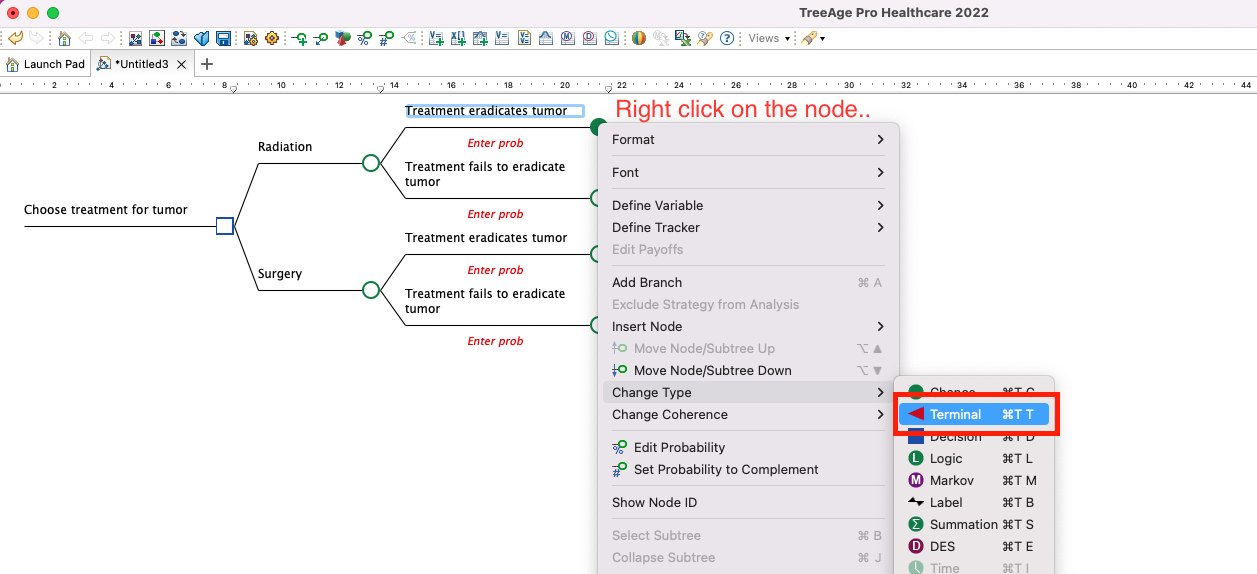The image size is (1257, 574).
Task: Click the colorful beach ball icon
Action: [639, 39]
